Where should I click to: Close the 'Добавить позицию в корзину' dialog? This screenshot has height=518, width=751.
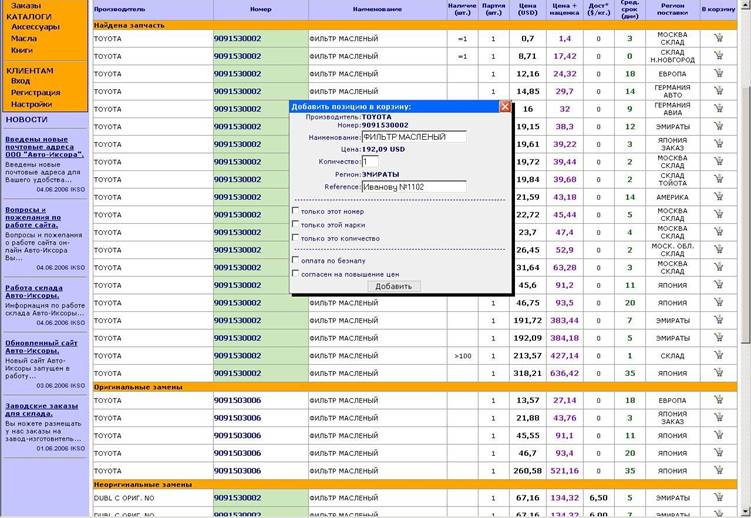pos(505,106)
